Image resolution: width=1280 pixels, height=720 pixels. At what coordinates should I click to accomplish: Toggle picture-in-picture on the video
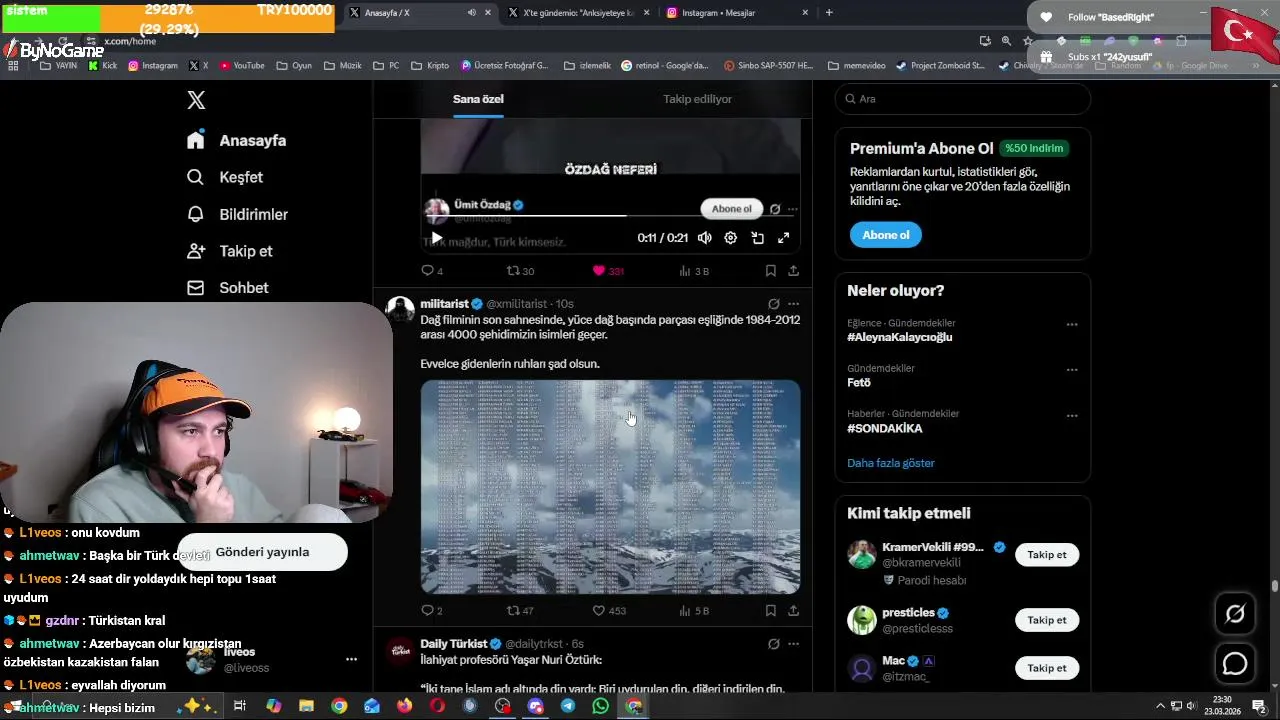[x=757, y=238]
